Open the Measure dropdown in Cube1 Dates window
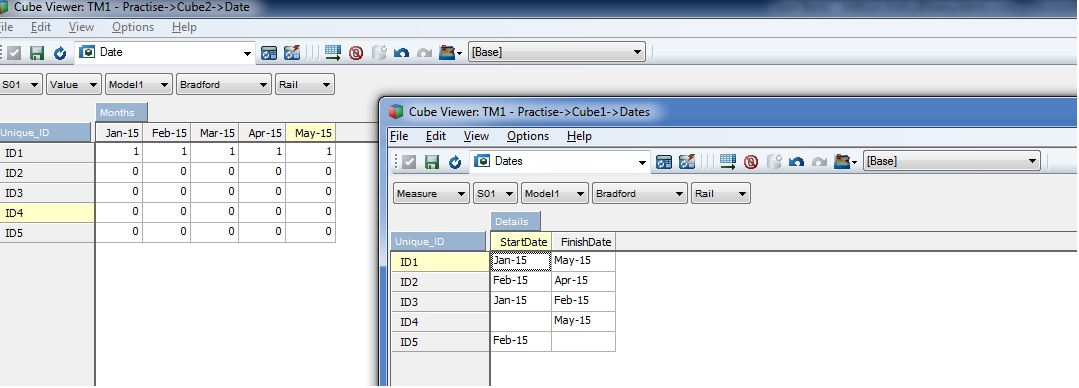Image resolution: width=1079 pixels, height=388 pixels. coord(431,193)
